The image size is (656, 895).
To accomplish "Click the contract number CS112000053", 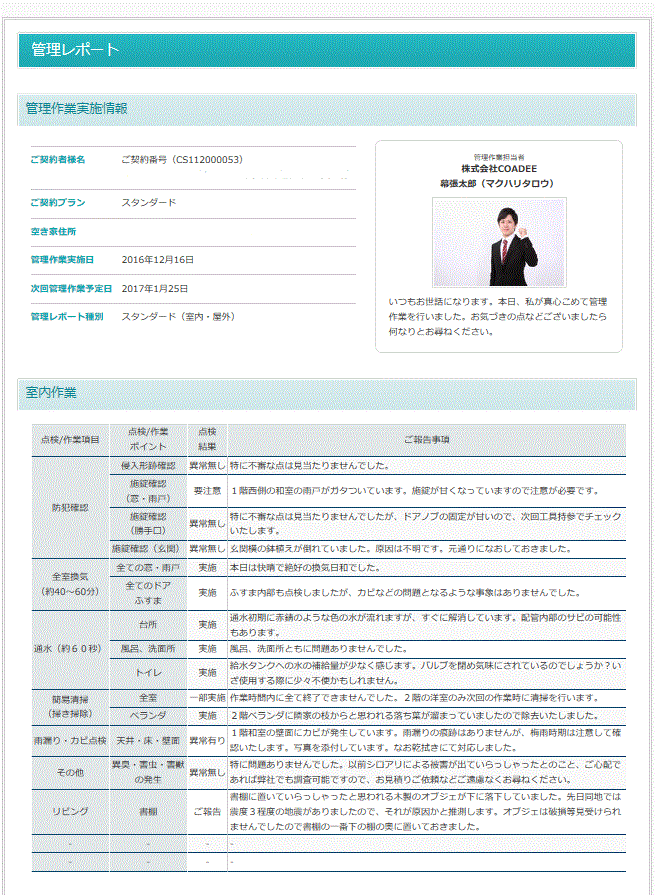I will pyautogui.click(x=182, y=159).
